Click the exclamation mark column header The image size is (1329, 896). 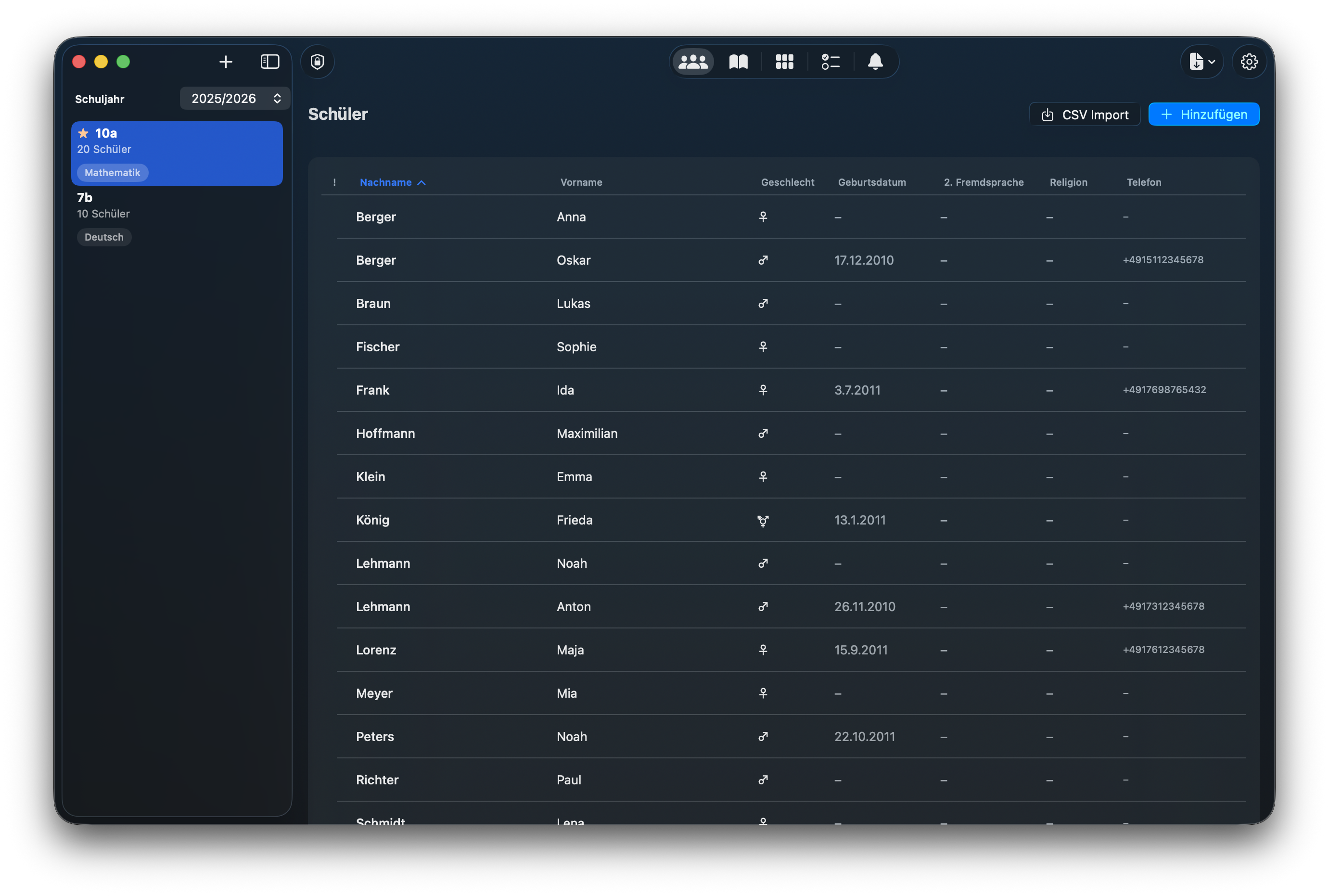click(334, 182)
